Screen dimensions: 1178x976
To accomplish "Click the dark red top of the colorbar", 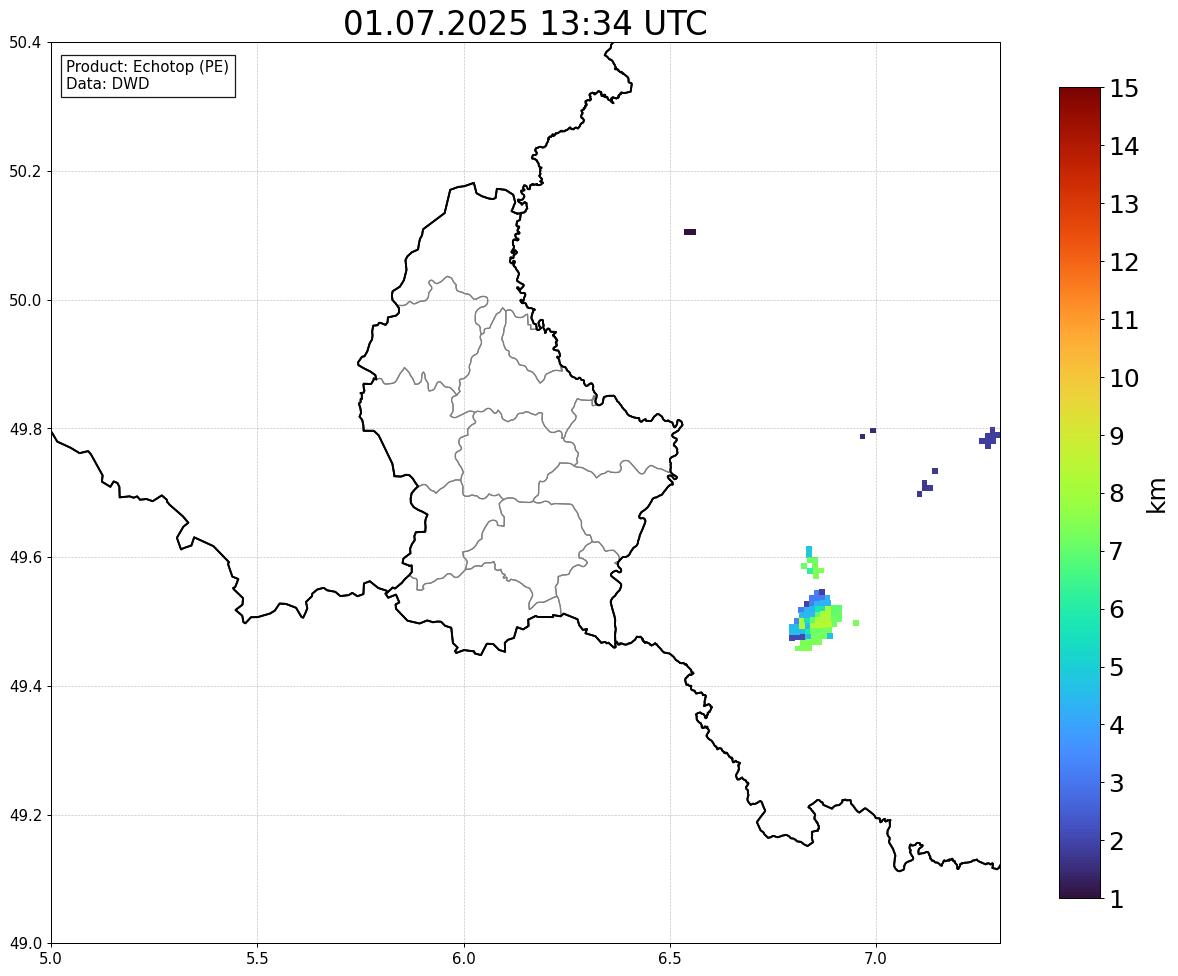I will pyautogui.click(x=1080, y=95).
